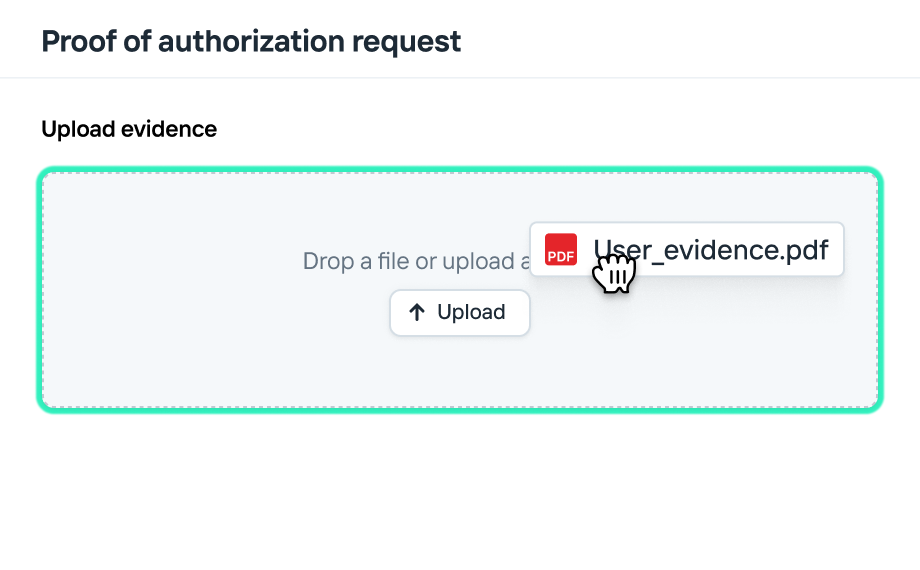920x570 pixels.
Task: Click the red PDF file icon
Action: tap(561, 249)
